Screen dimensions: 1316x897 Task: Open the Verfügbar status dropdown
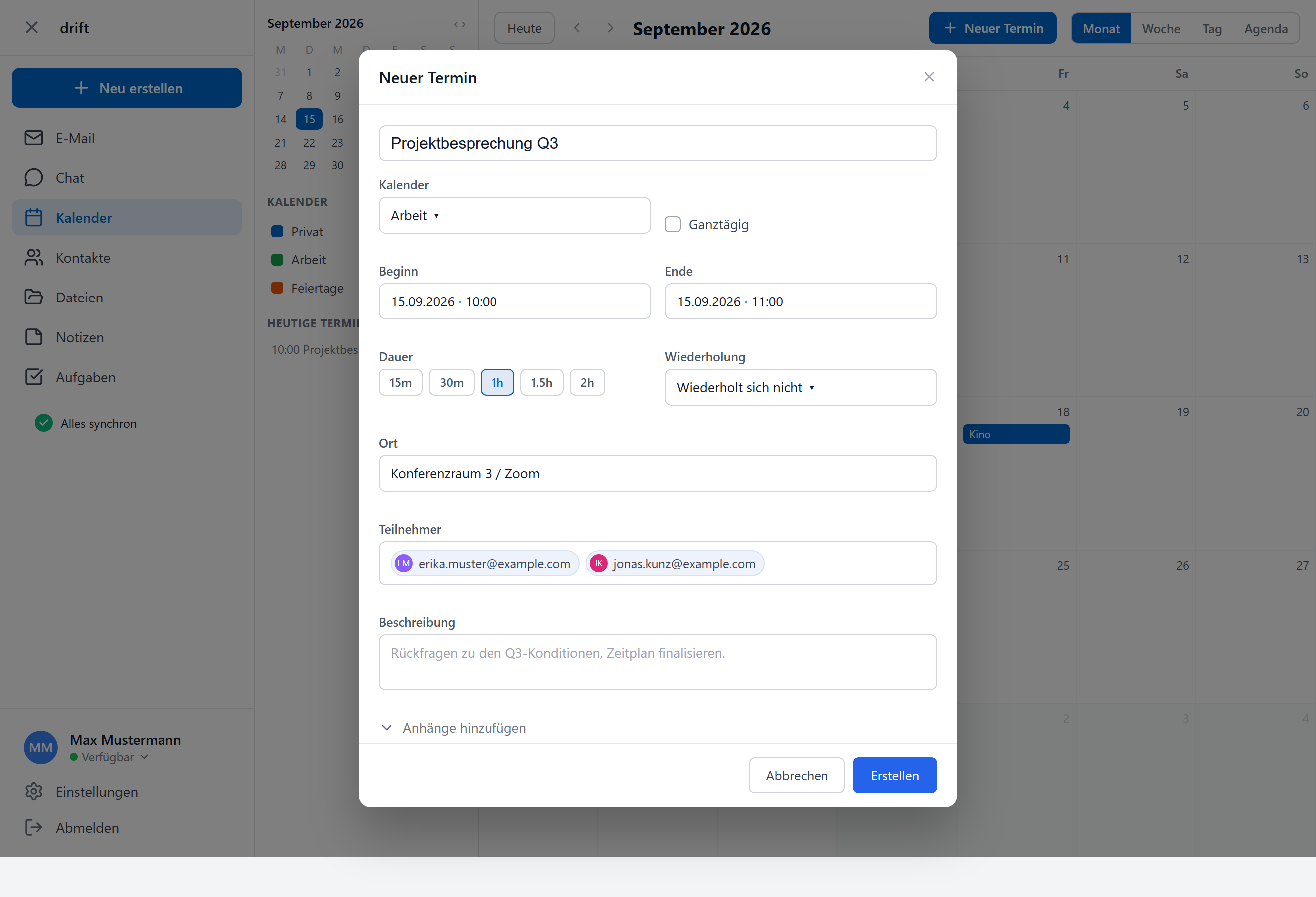click(x=110, y=757)
